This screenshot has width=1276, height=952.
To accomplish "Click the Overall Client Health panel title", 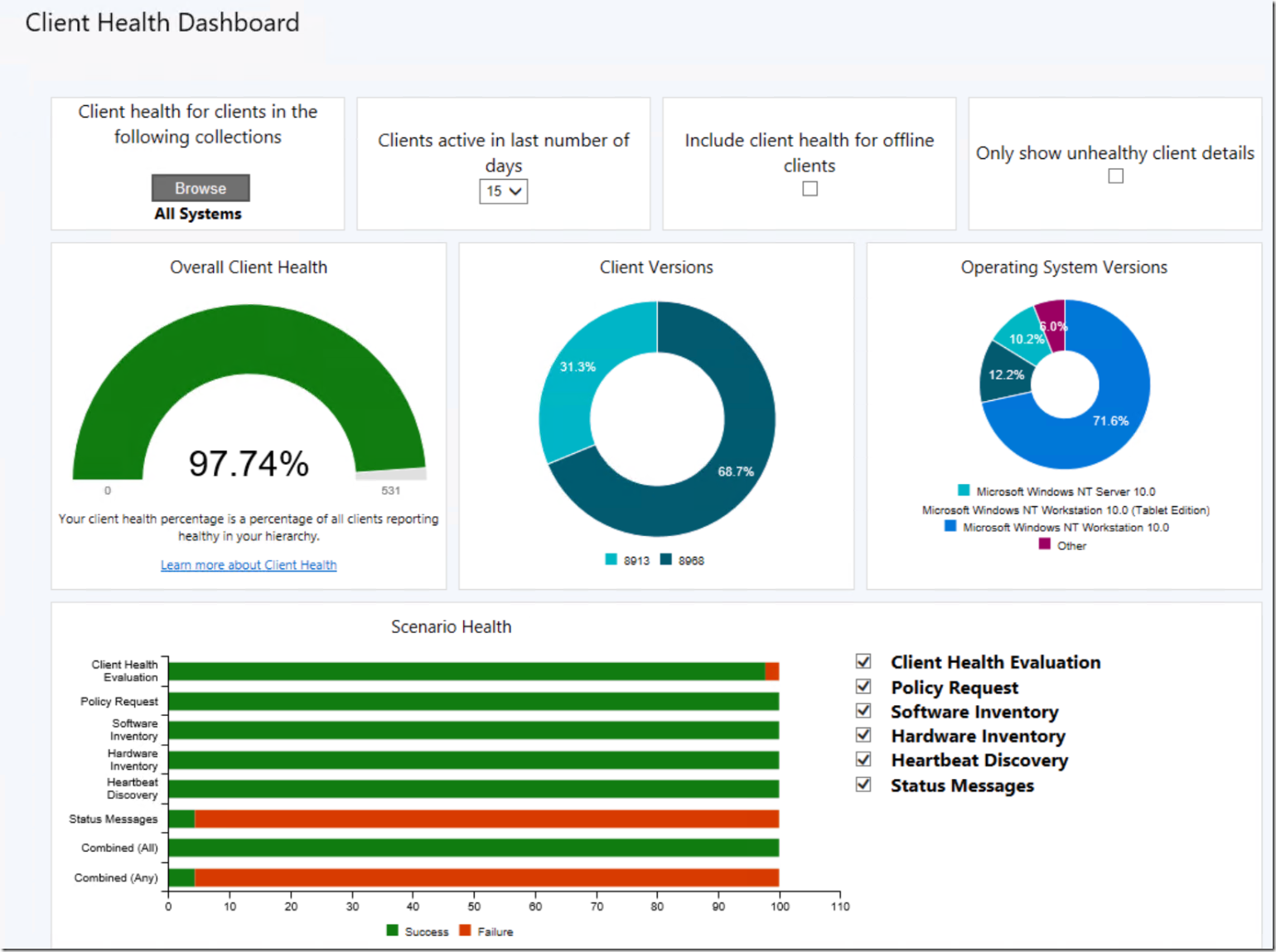I will (249, 267).
